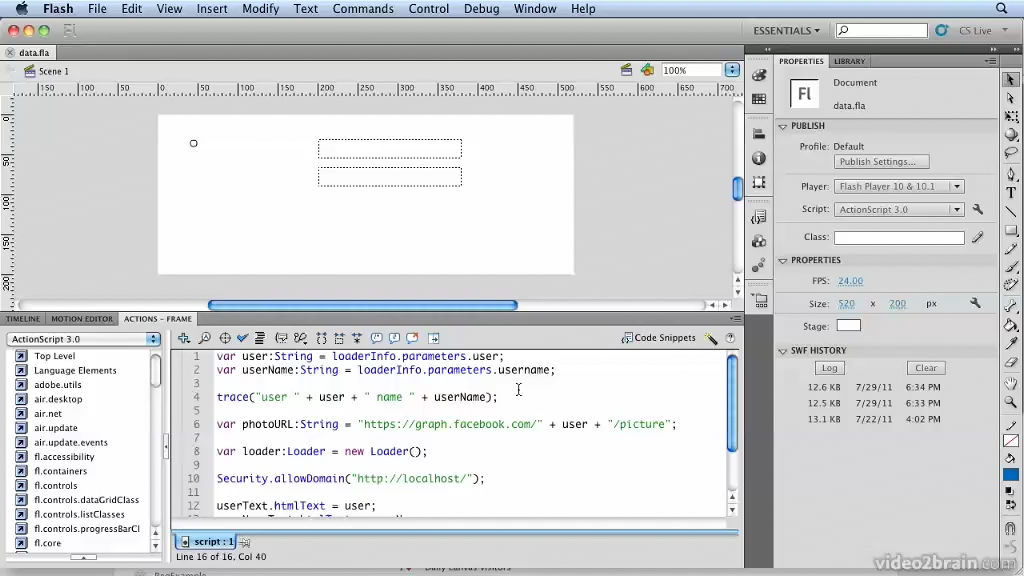Select the Pen tool

click(x=1011, y=174)
